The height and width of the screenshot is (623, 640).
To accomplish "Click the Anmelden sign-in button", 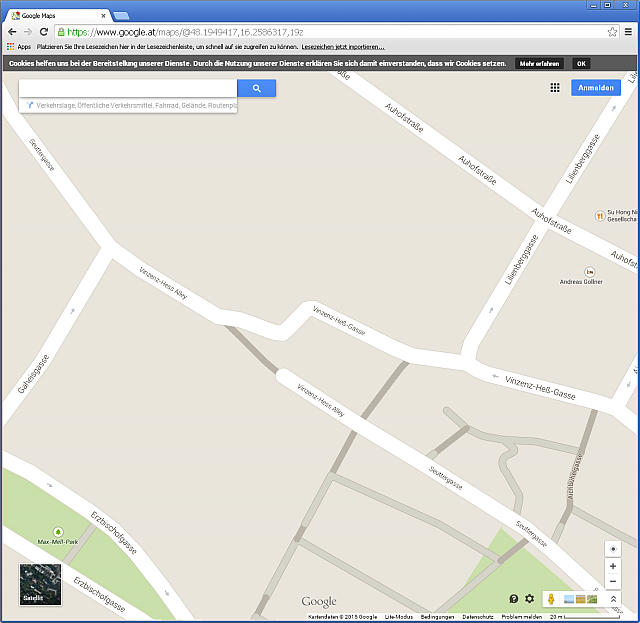I will pos(596,88).
